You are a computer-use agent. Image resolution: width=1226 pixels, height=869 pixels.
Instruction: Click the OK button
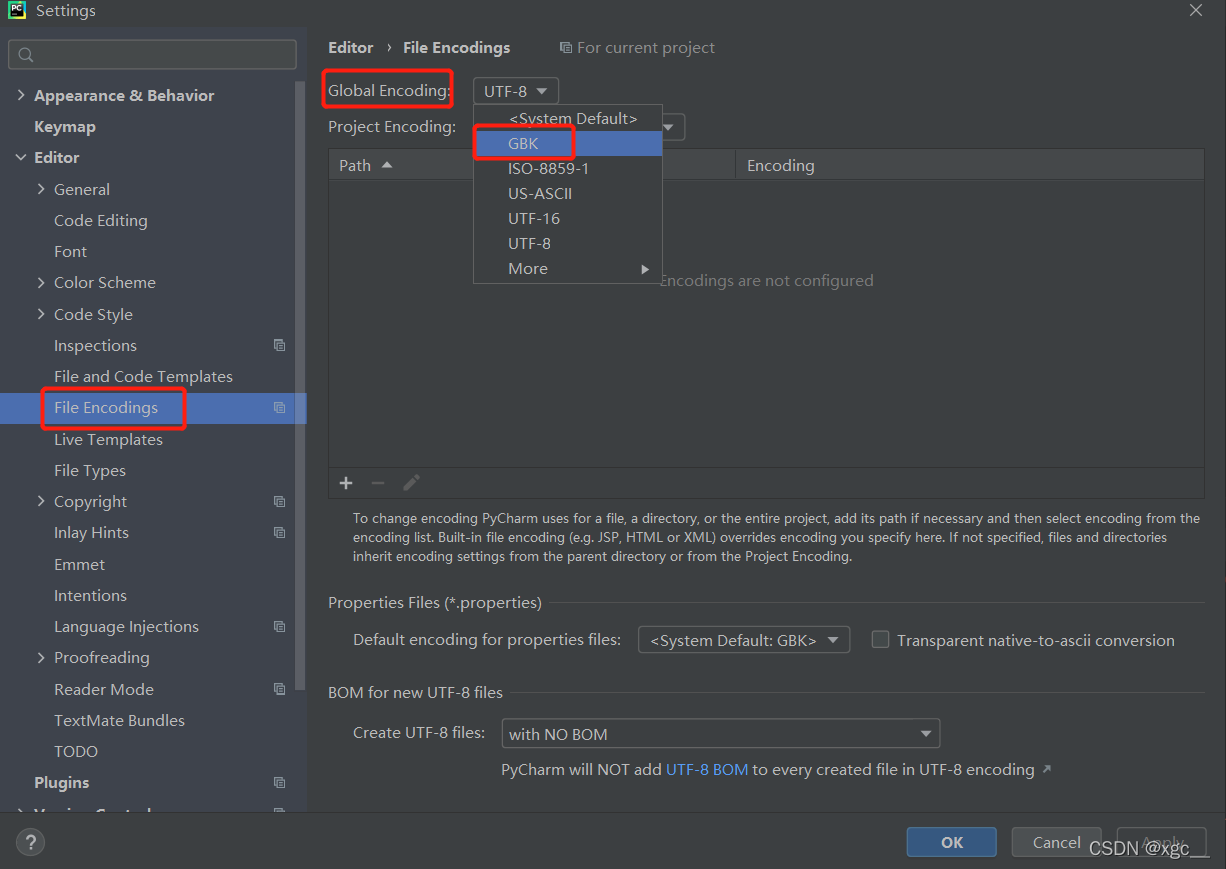952,842
